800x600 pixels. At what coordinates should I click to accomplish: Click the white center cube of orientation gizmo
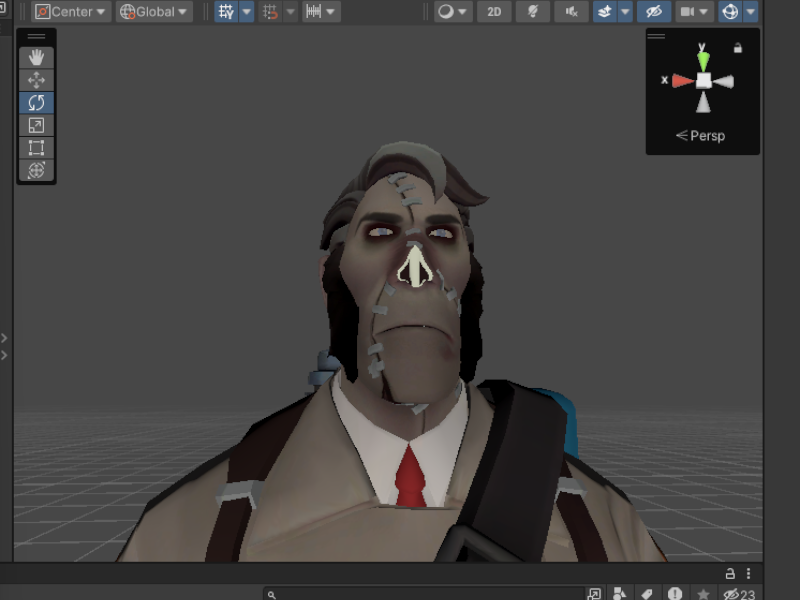[704, 81]
